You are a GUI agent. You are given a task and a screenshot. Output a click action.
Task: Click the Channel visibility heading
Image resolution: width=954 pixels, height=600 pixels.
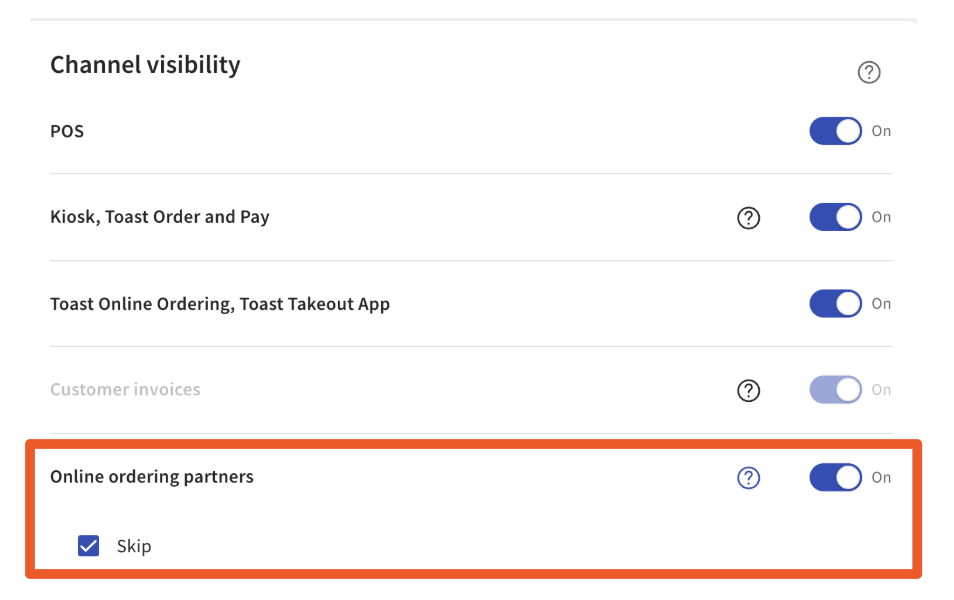click(145, 65)
